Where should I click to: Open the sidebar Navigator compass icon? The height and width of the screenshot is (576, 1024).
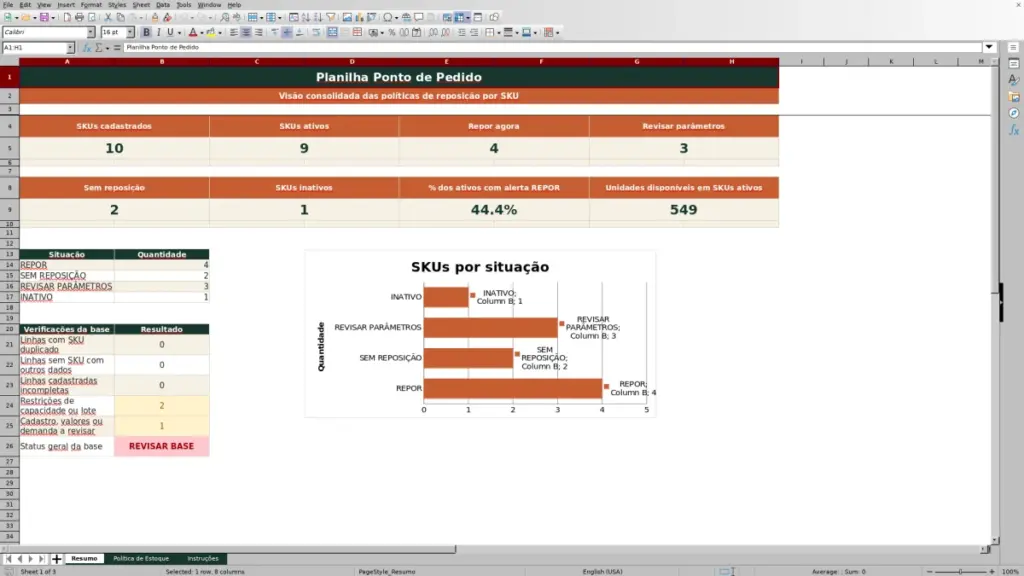click(x=1014, y=114)
